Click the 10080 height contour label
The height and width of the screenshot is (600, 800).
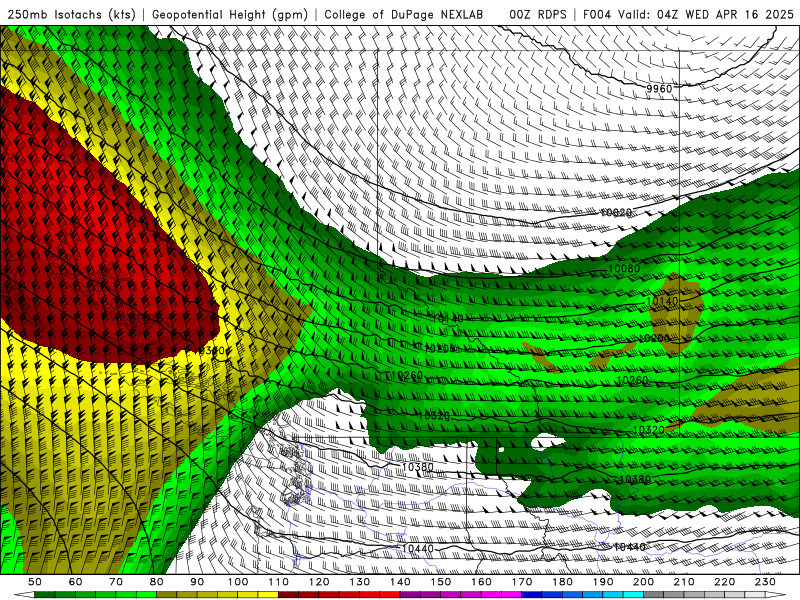624,268
